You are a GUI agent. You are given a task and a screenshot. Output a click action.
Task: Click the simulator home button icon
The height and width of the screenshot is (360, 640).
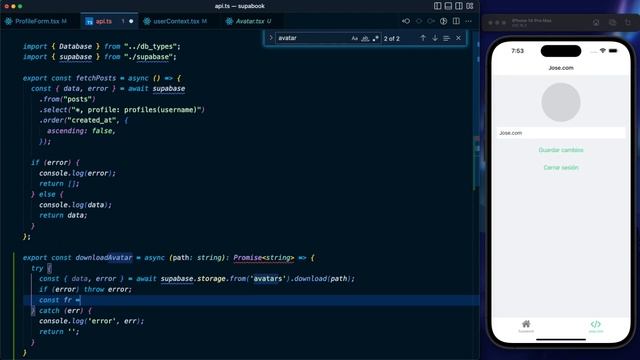(x=596, y=23)
